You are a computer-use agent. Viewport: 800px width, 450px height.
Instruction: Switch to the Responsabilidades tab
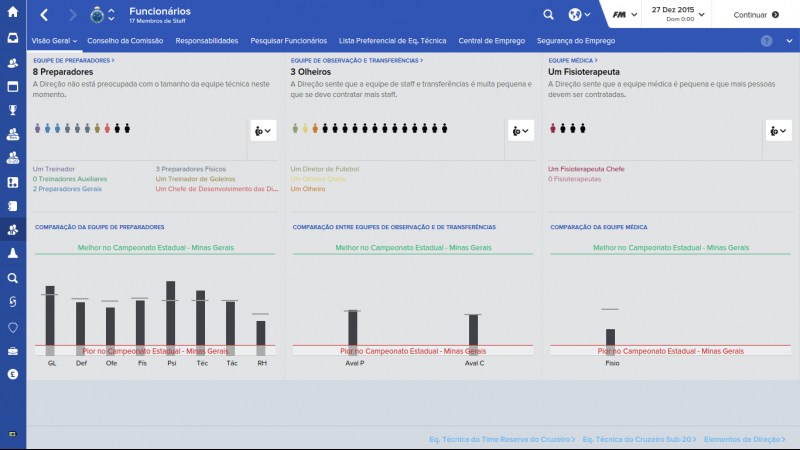[x=206, y=41]
